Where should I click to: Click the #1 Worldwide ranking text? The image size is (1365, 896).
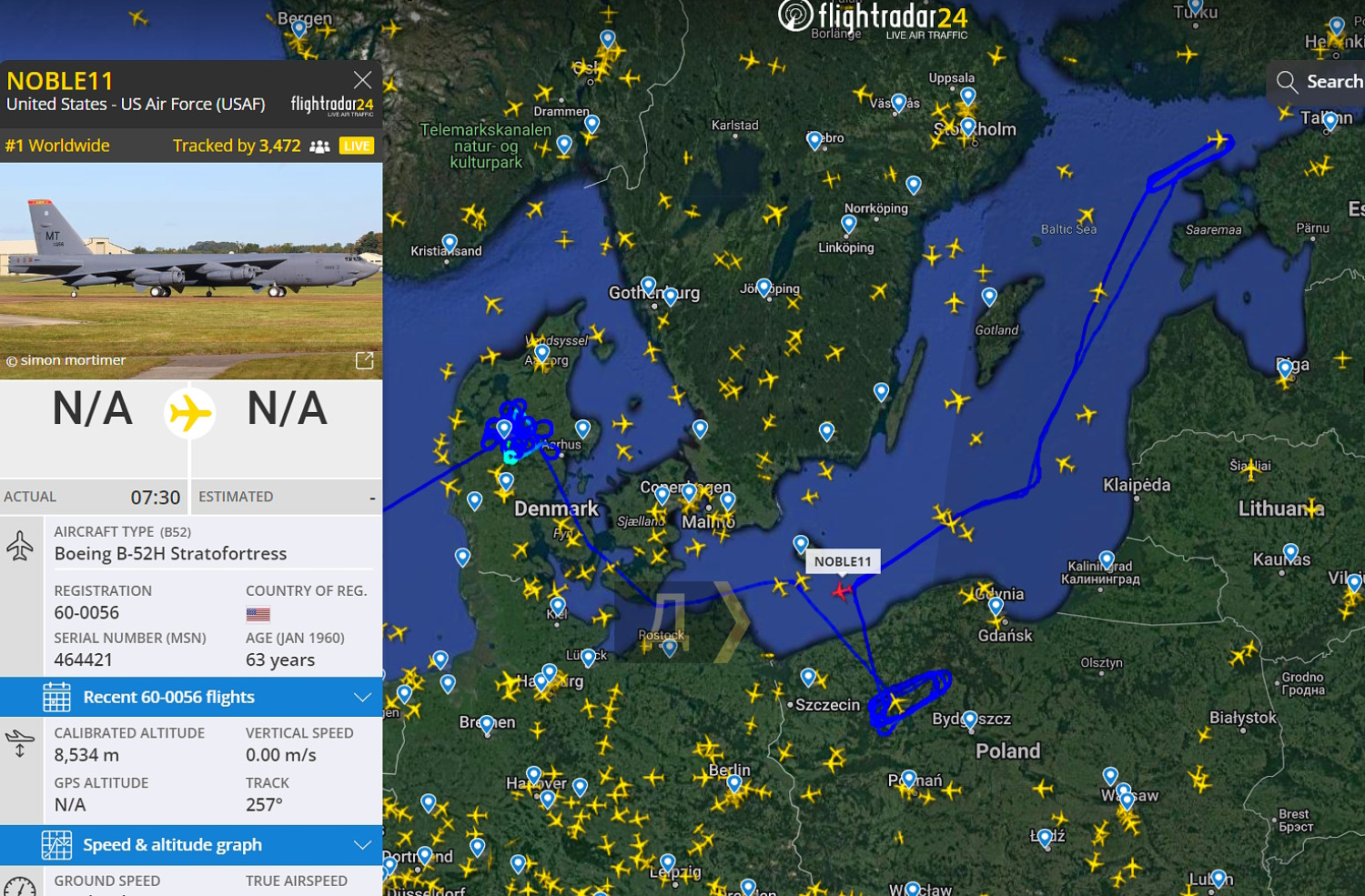point(57,146)
